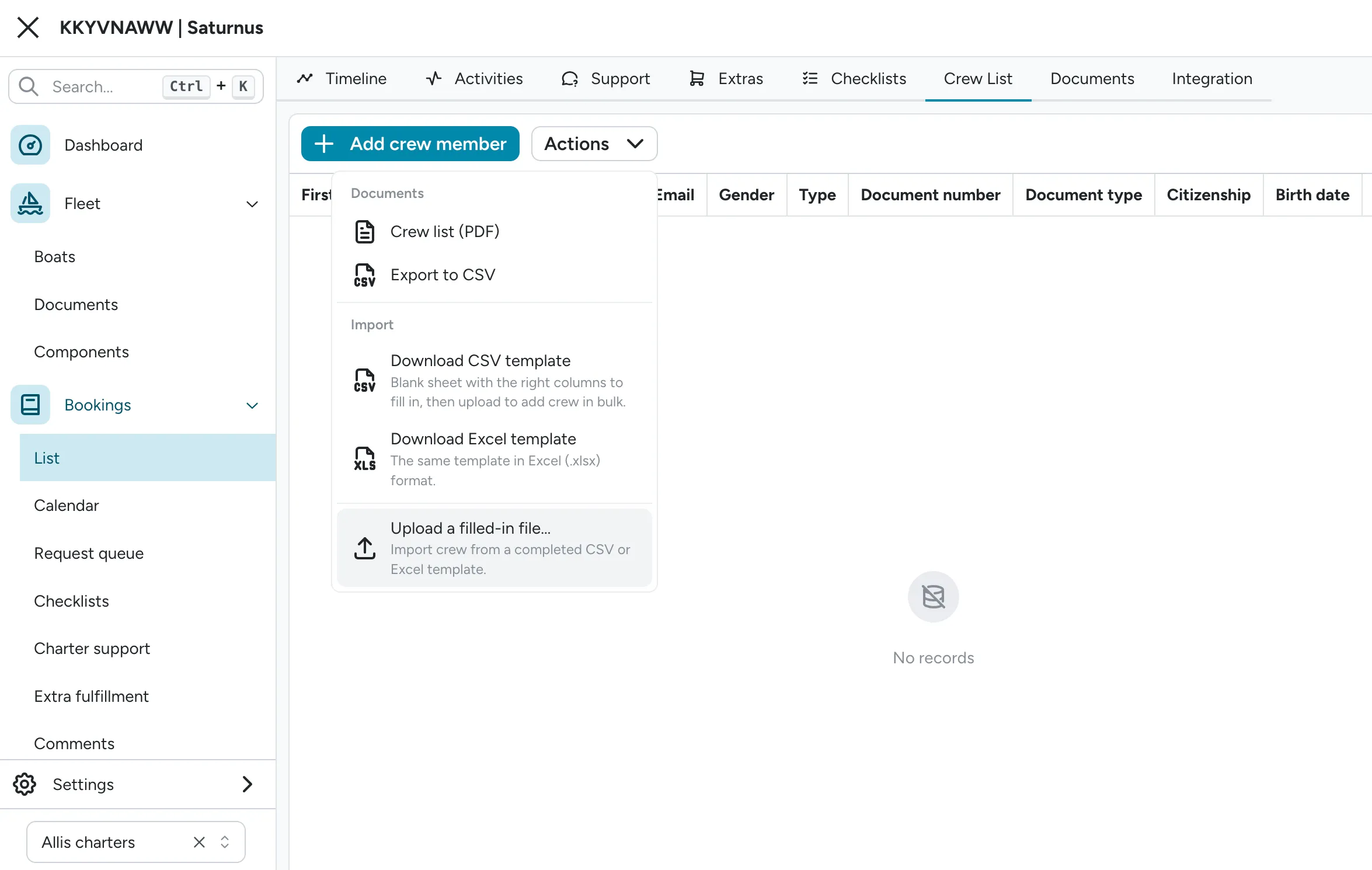The height and width of the screenshot is (870, 1372).
Task: Clear the Allis charters selection
Action: pyautogui.click(x=199, y=842)
